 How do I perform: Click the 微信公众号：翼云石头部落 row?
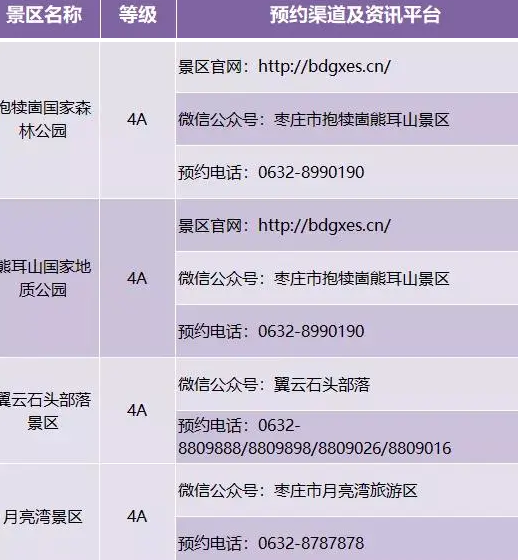point(347,384)
